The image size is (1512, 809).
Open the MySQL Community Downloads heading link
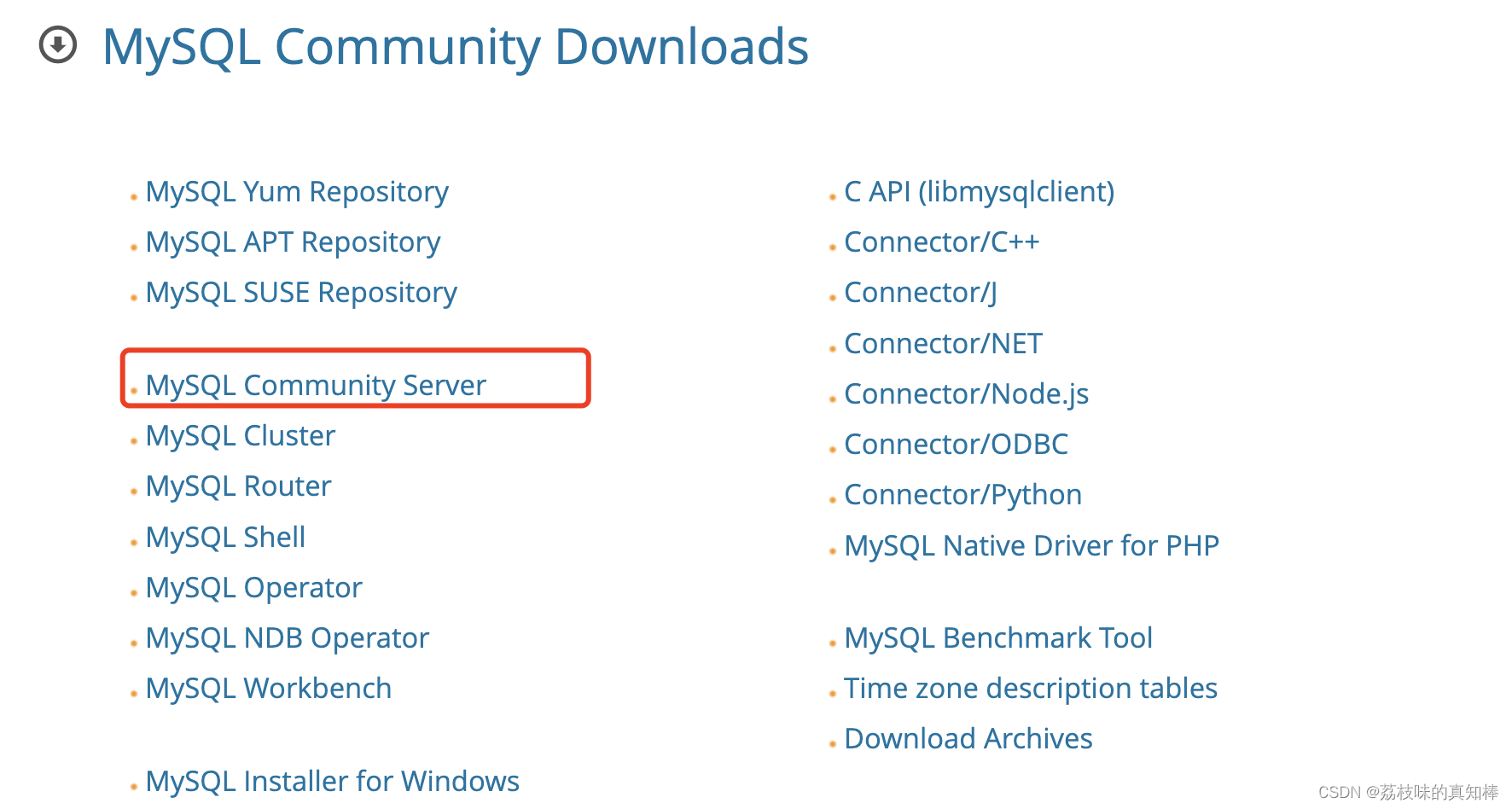coord(455,47)
